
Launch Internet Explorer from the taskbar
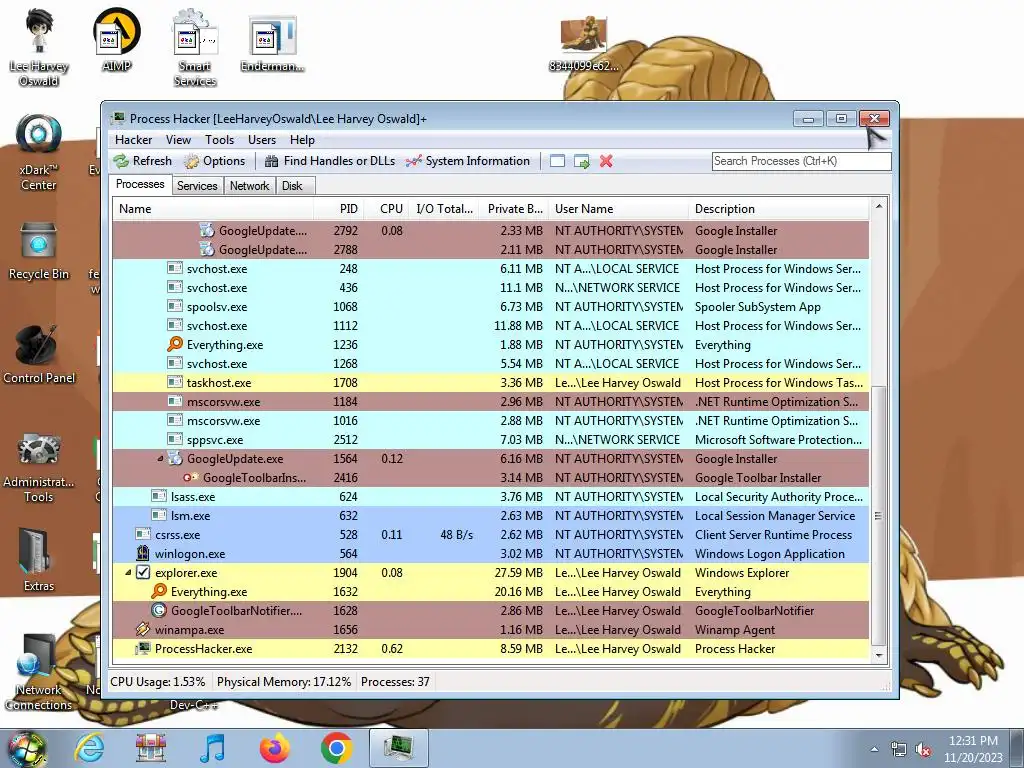(89, 748)
